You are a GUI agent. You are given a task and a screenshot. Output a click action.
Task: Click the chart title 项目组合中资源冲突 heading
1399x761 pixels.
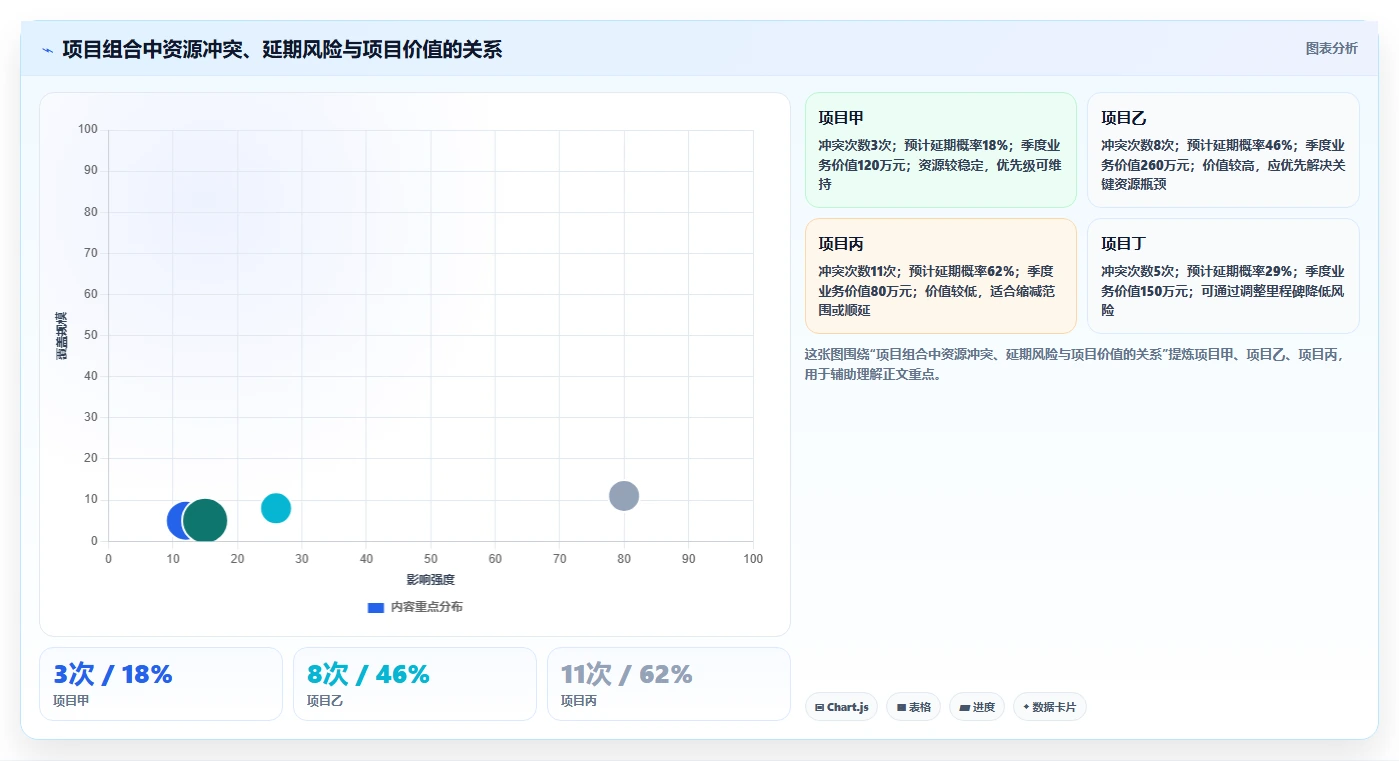(x=282, y=49)
